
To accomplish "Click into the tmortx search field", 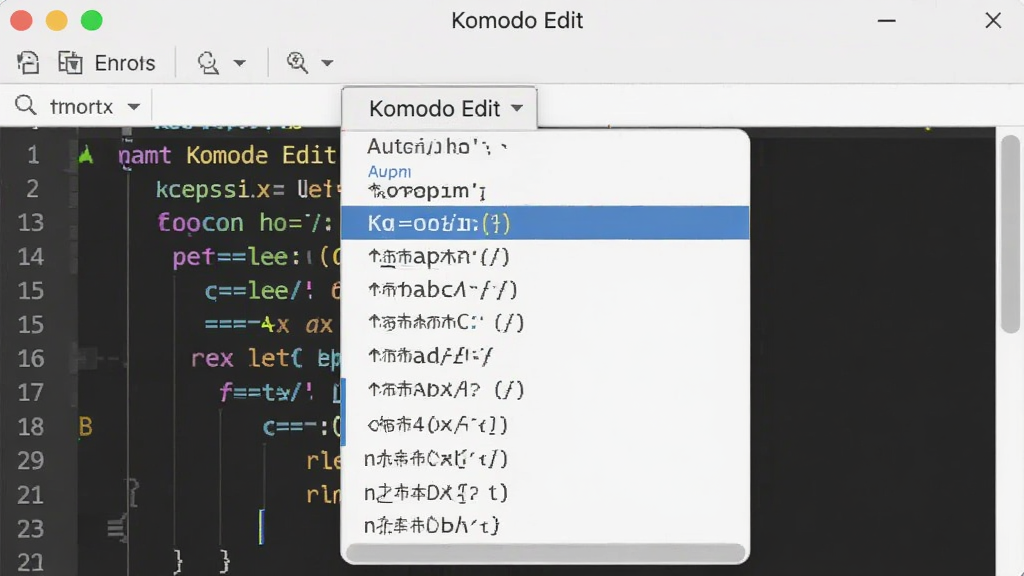I will click(x=82, y=106).
